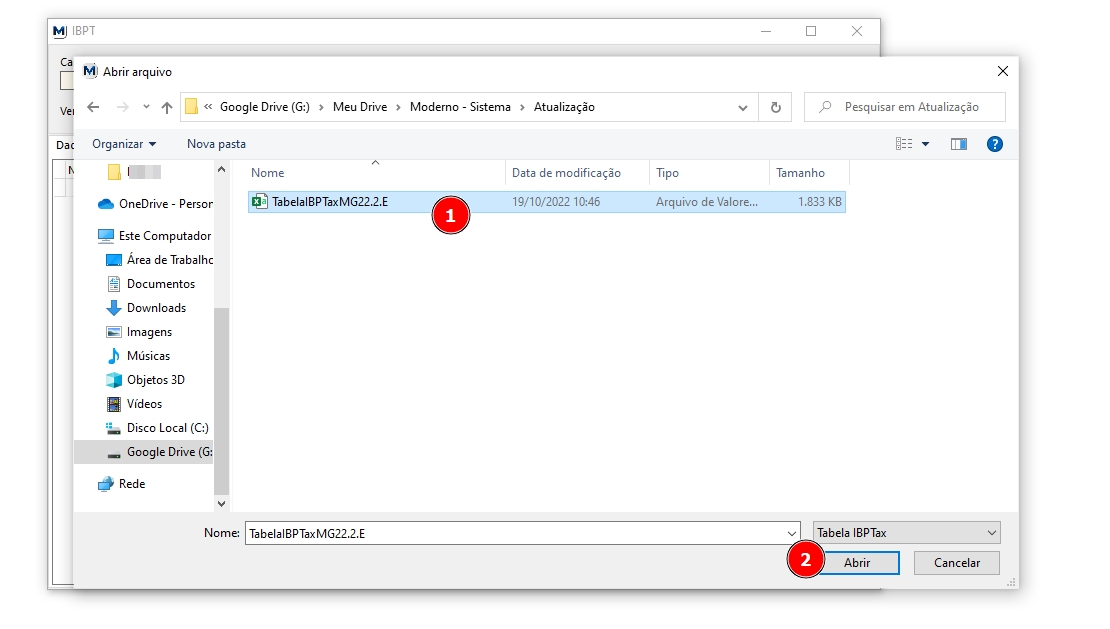This screenshot has width=1110, height=629.
Task: Click the Pesquisar em Atualização search box
Action: tap(911, 107)
